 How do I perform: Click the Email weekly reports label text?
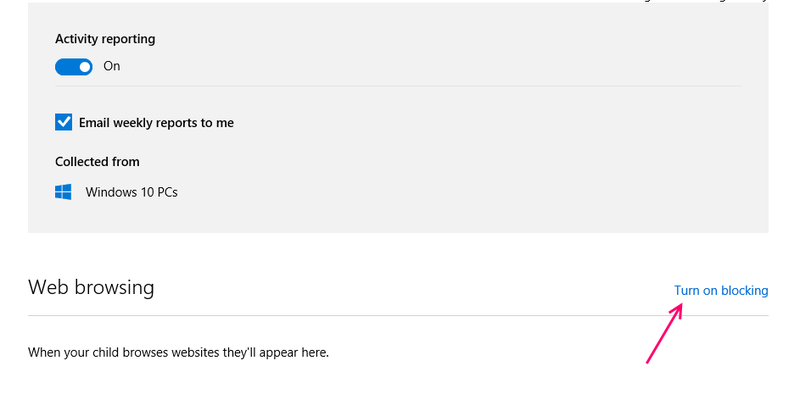point(156,123)
